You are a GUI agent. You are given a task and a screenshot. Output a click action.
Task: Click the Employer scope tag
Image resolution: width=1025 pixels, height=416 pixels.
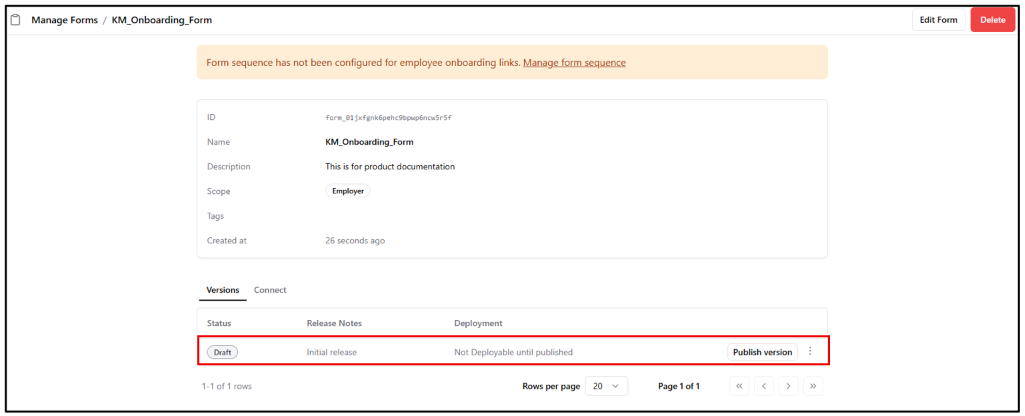click(348, 191)
